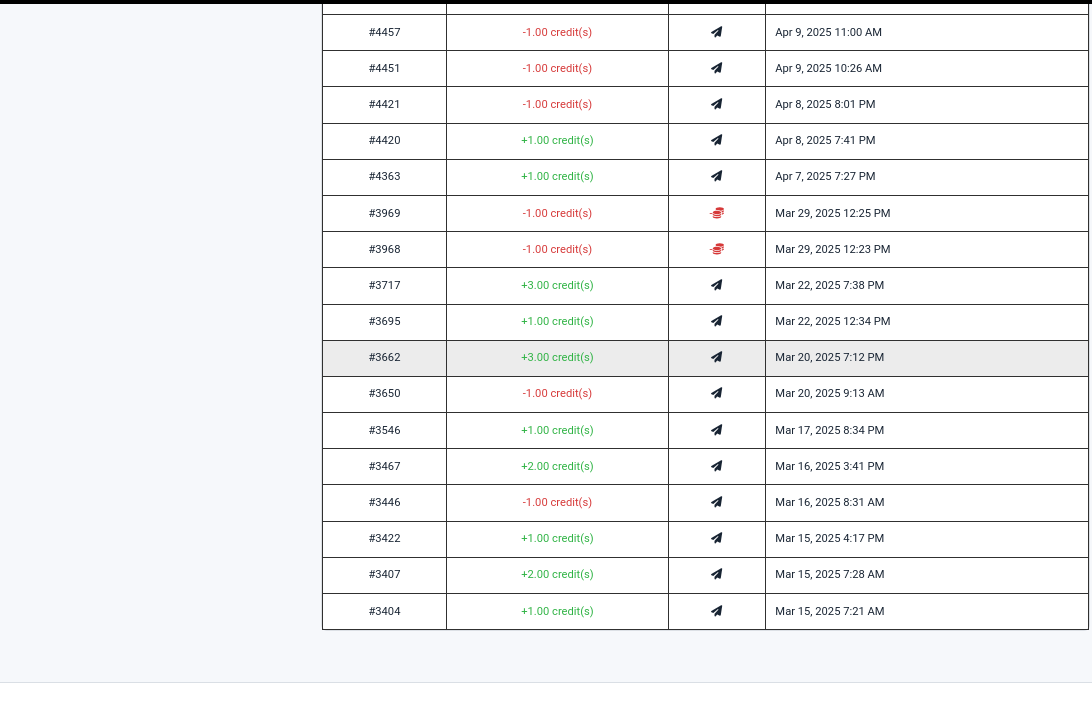
Task: Select transaction ID #3404
Action: coord(384,611)
